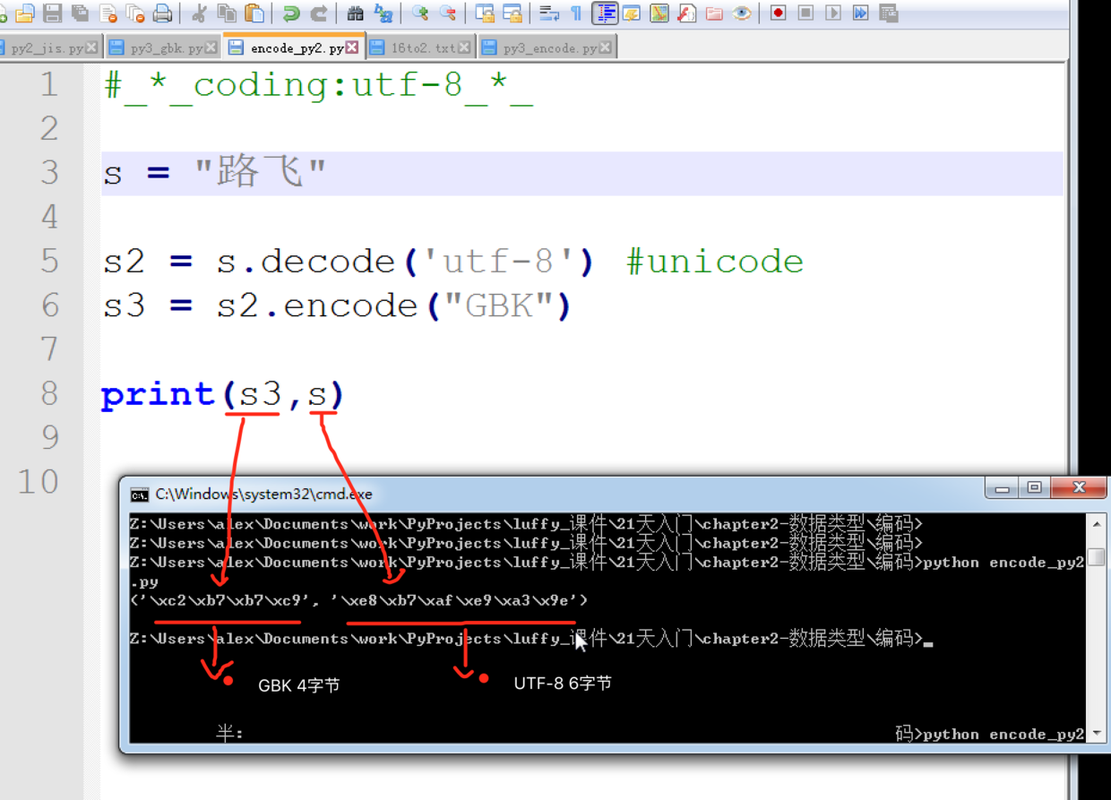Undo the last edit with the Undo arrow
The width and height of the screenshot is (1111, 800).
click(291, 13)
